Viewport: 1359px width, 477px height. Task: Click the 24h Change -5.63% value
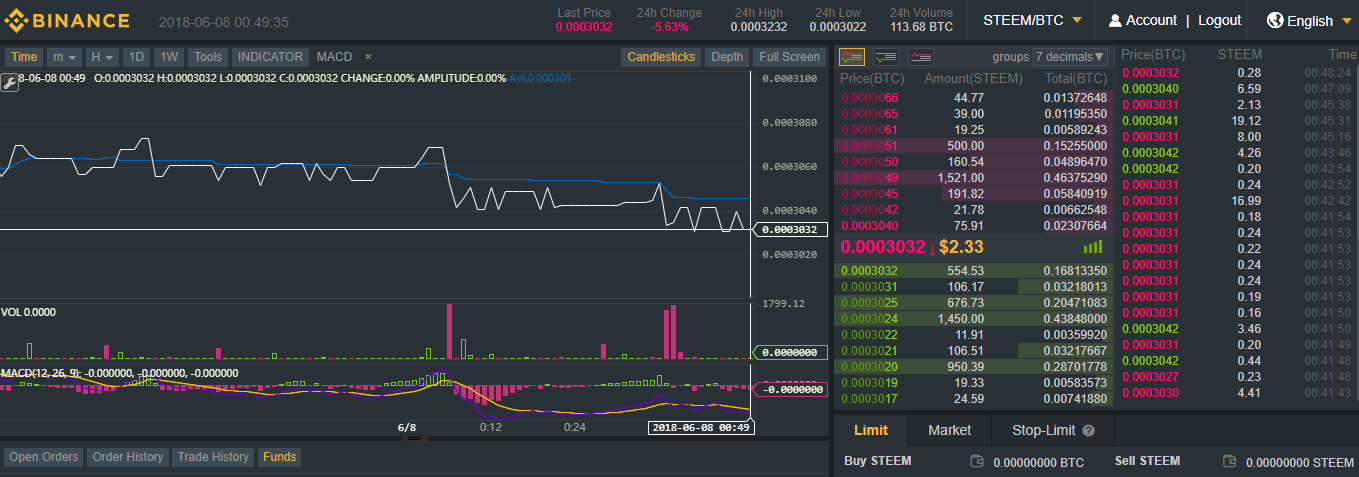point(670,27)
